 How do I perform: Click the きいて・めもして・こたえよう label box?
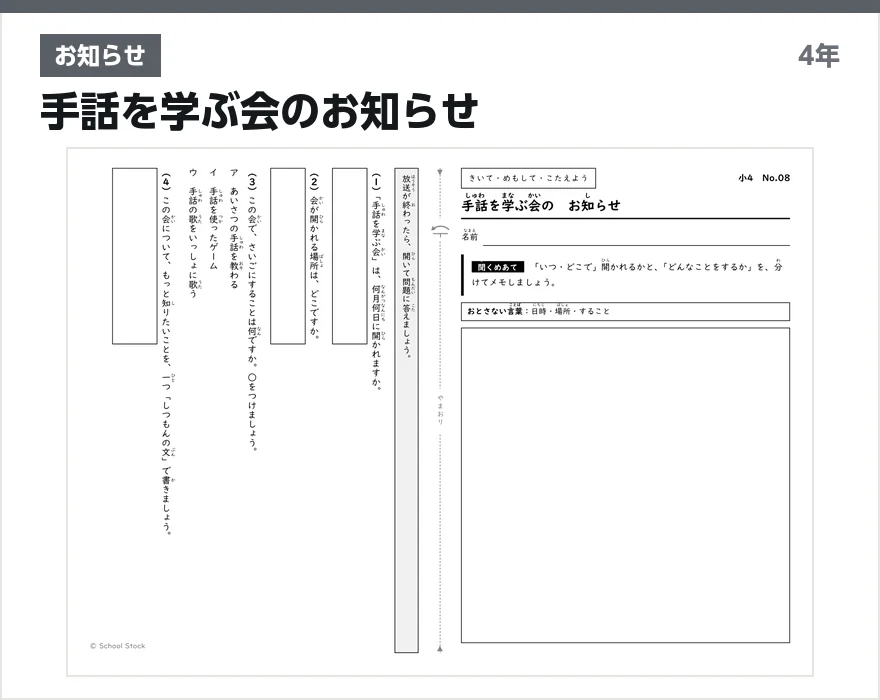[x=528, y=178]
